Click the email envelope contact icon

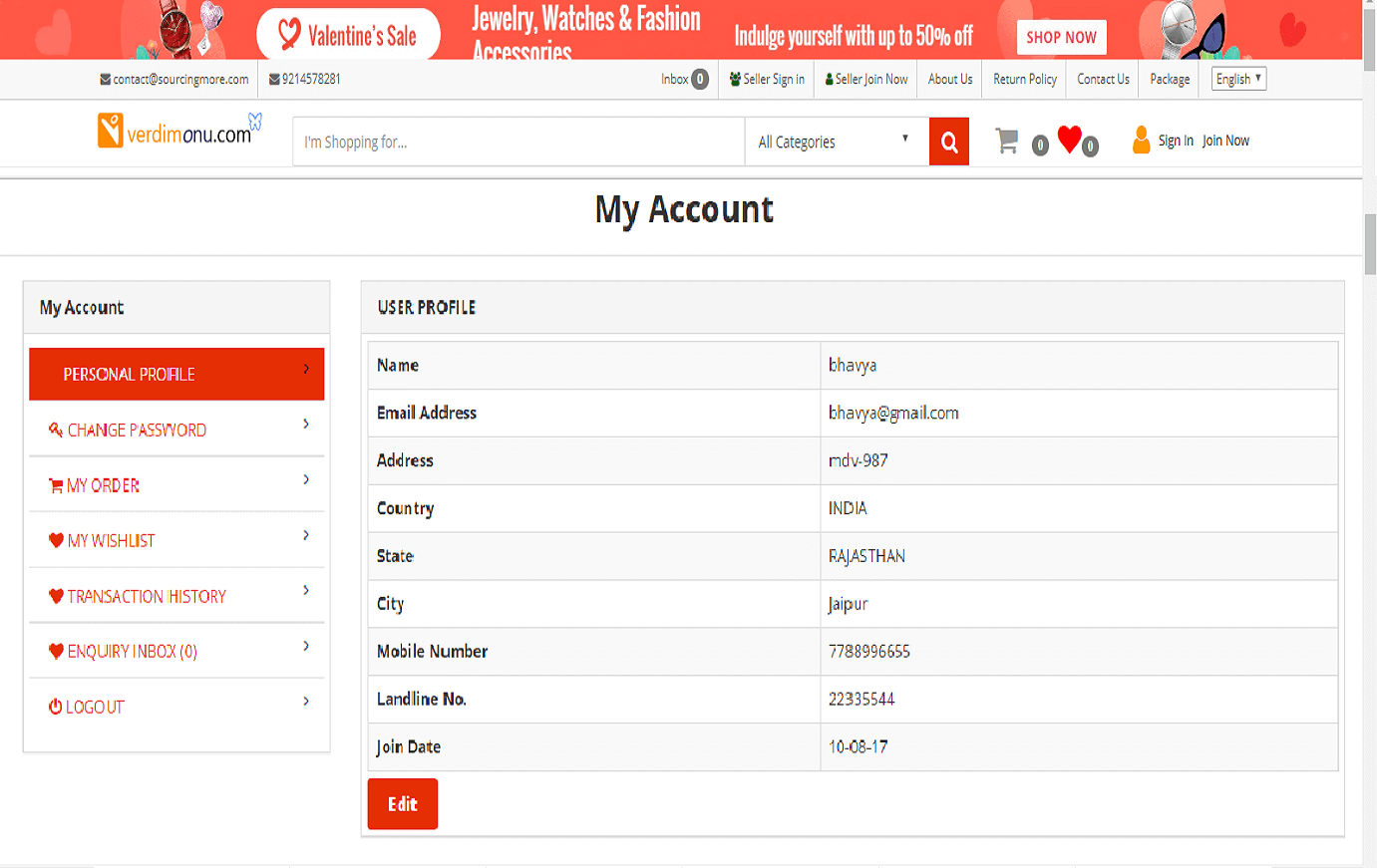(x=105, y=80)
